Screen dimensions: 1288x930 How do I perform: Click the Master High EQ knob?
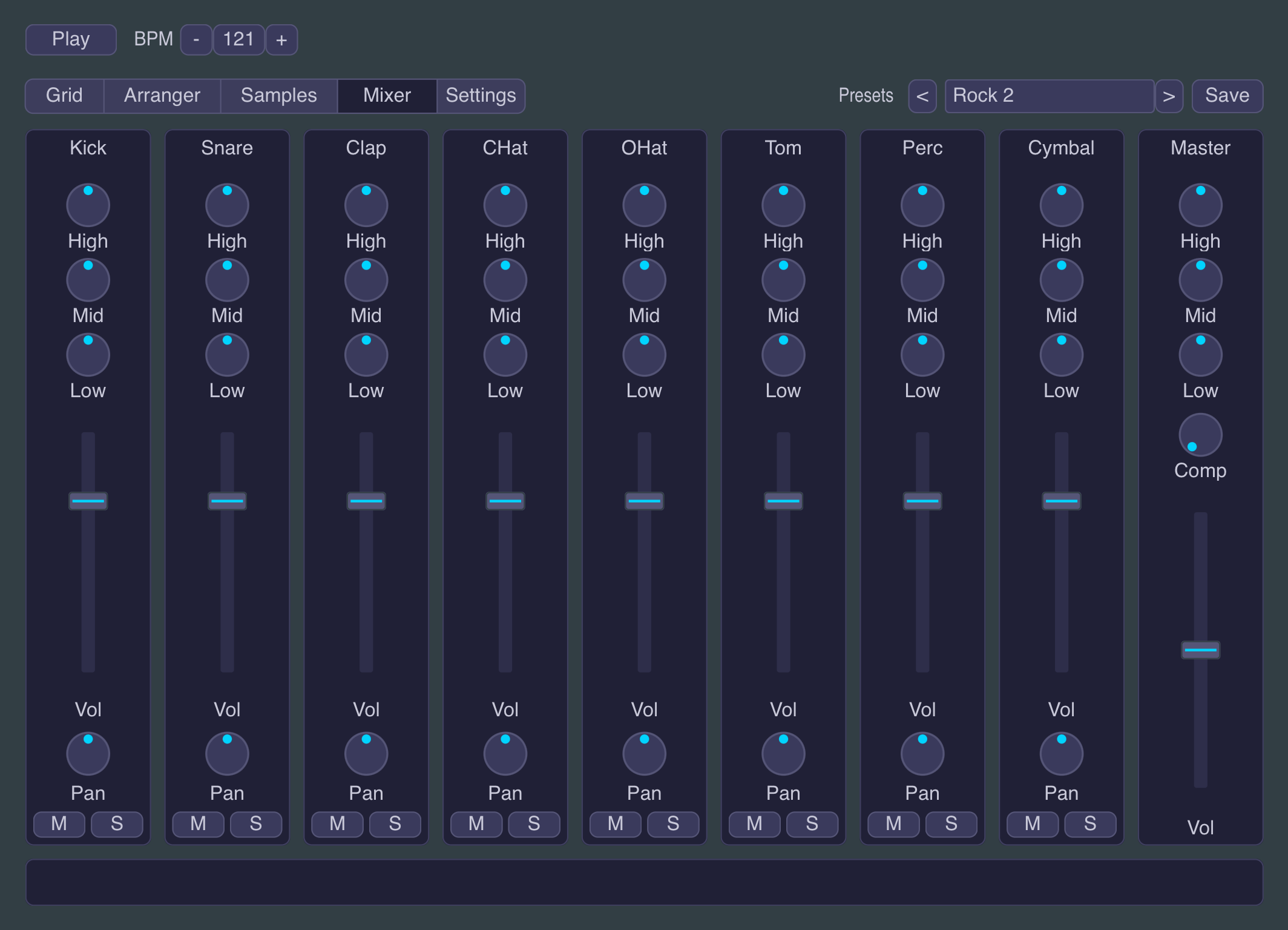(1201, 205)
